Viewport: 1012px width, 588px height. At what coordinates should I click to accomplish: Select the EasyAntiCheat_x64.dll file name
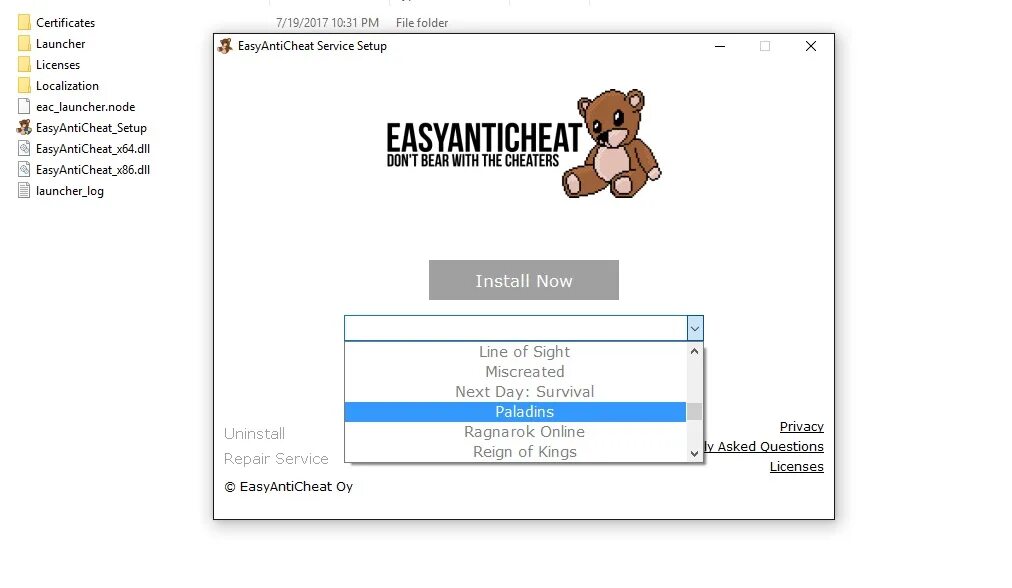point(93,148)
